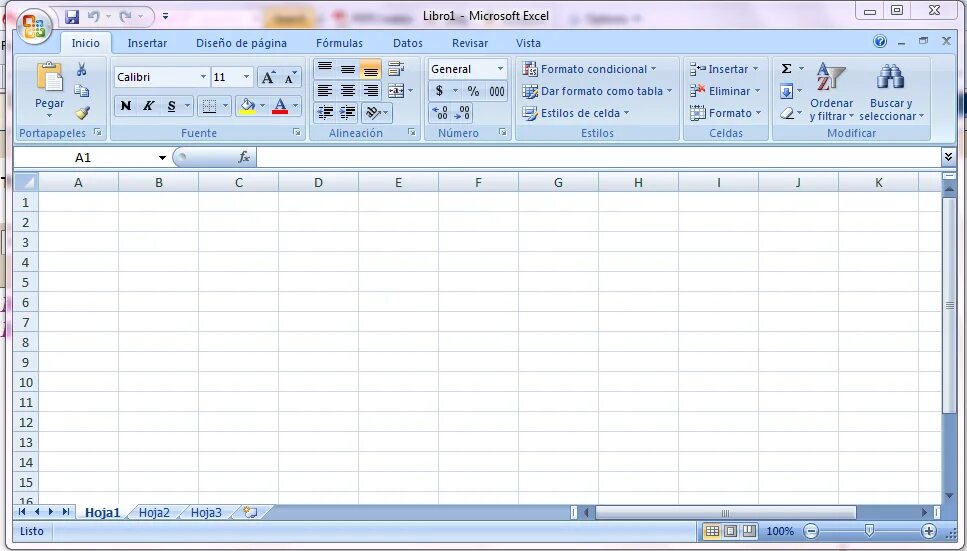
Task: Click the AutoSum sigma icon
Action: click(786, 68)
